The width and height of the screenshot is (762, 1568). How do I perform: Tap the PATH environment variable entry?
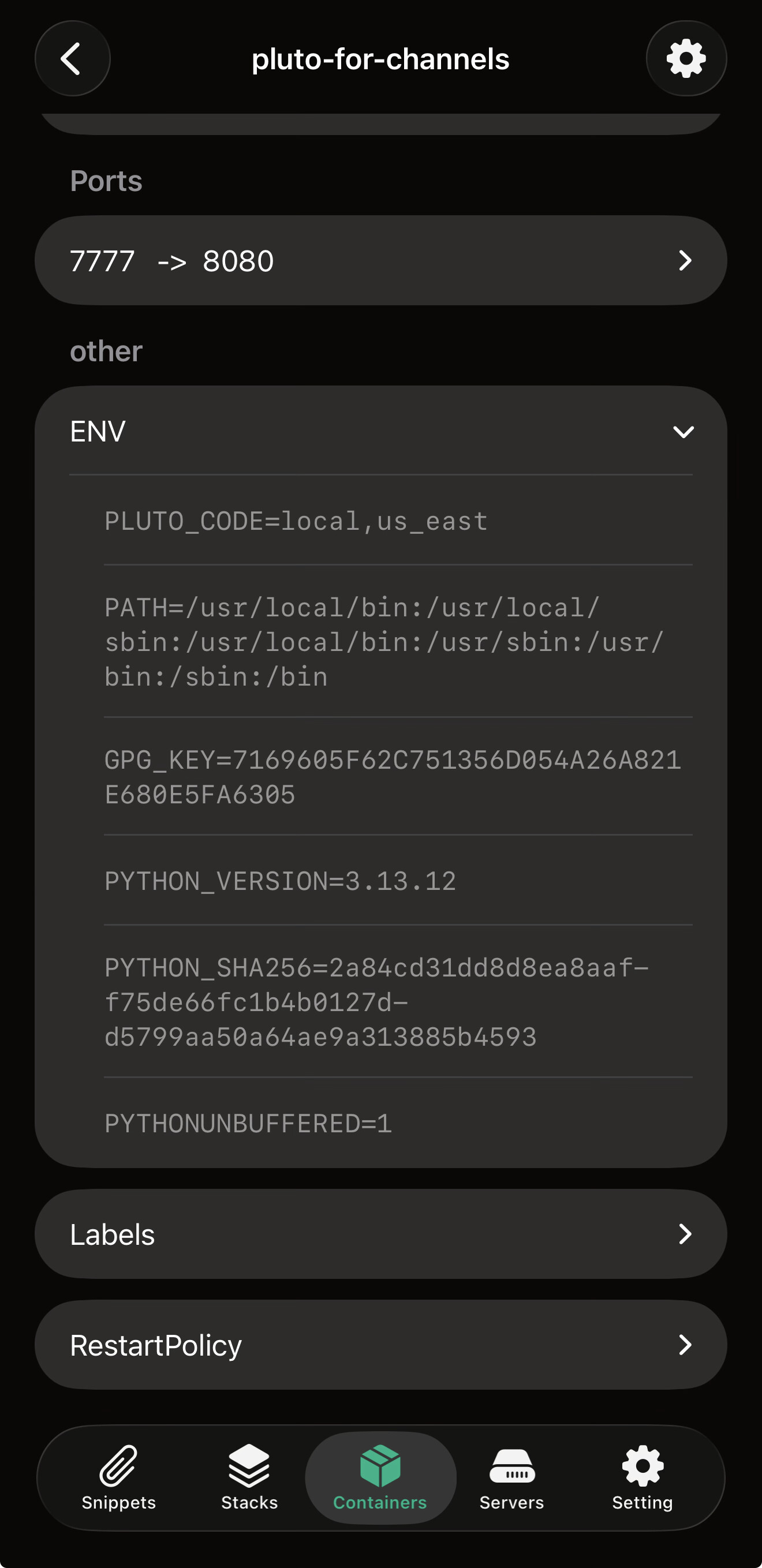tap(384, 642)
